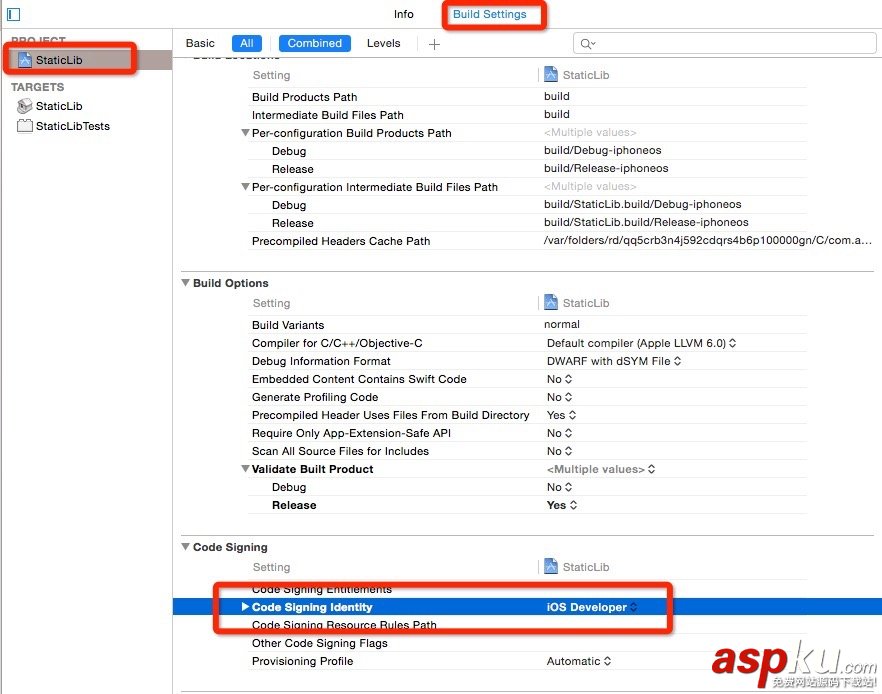The image size is (882, 694).
Task: Collapse the Code Signing section
Action: (185, 546)
